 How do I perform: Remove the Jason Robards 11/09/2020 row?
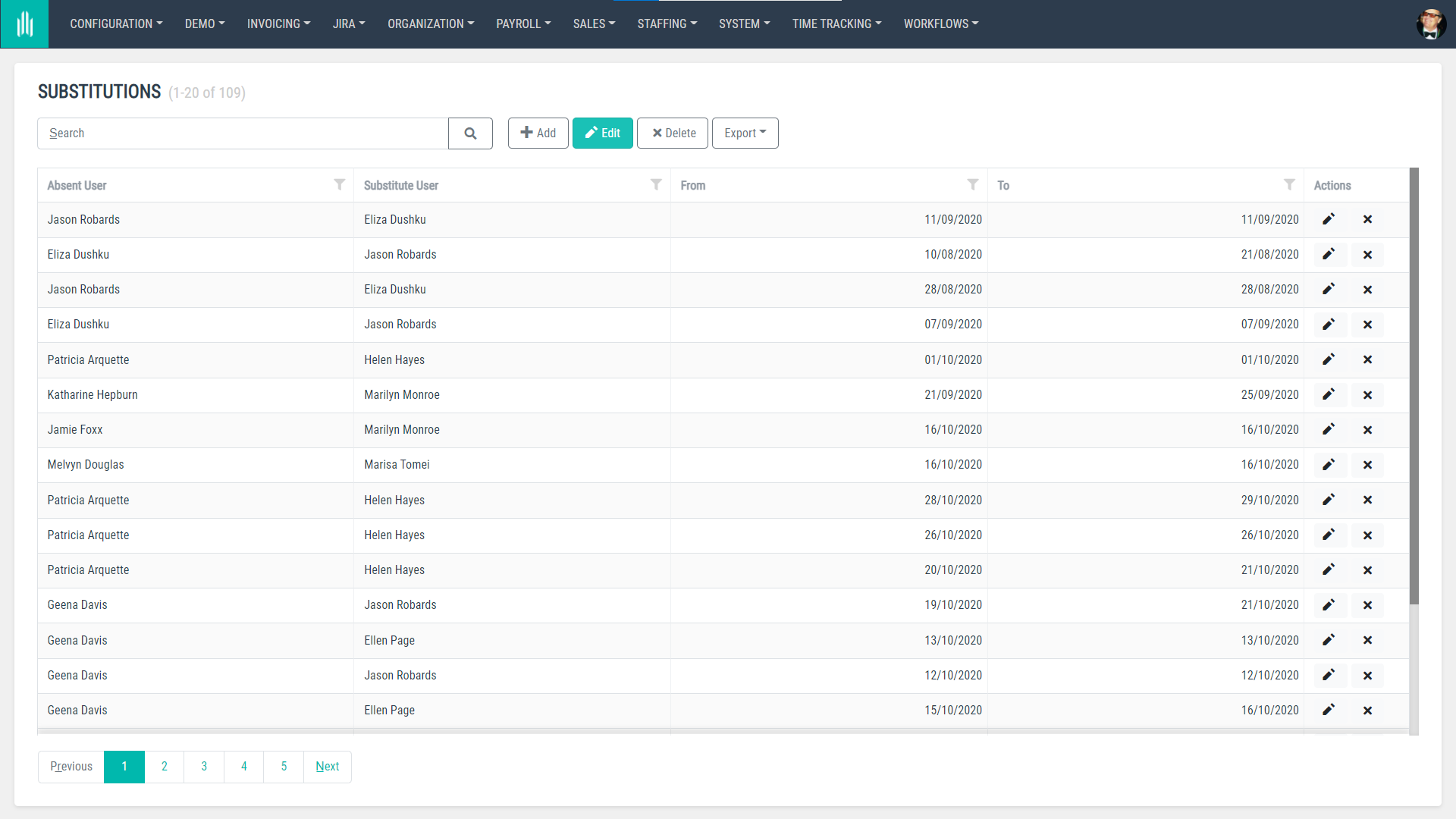[1367, 219]
